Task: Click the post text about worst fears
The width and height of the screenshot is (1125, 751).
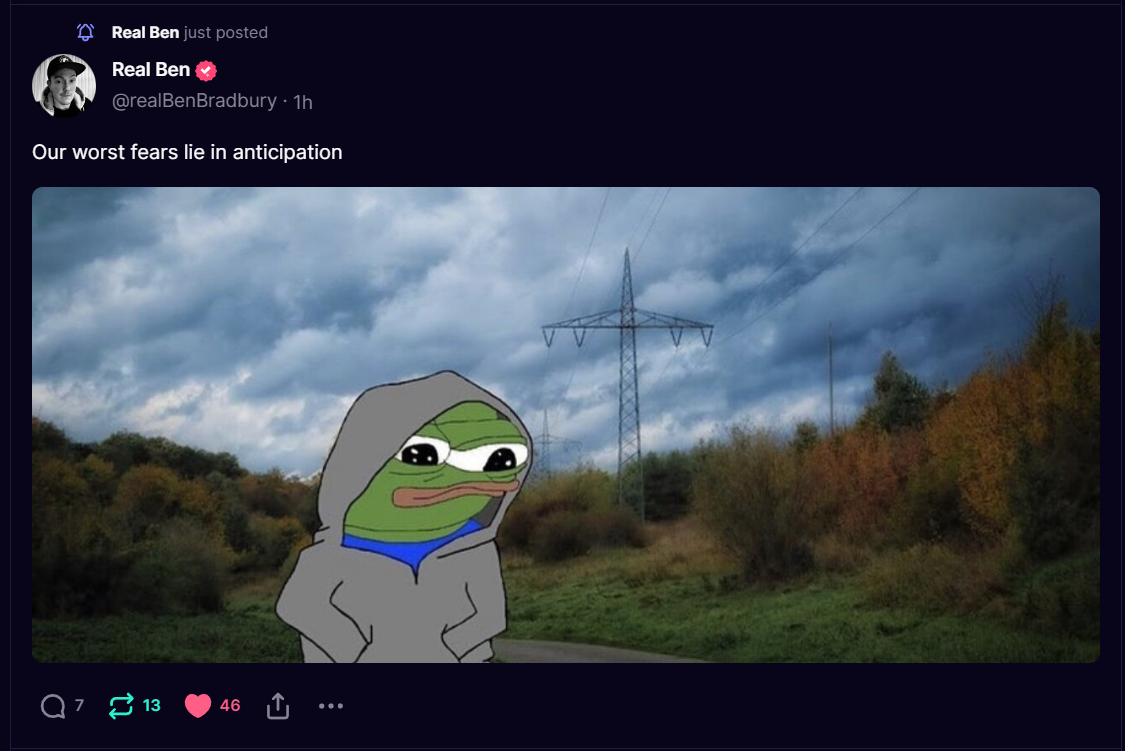Action: (187, 152)
